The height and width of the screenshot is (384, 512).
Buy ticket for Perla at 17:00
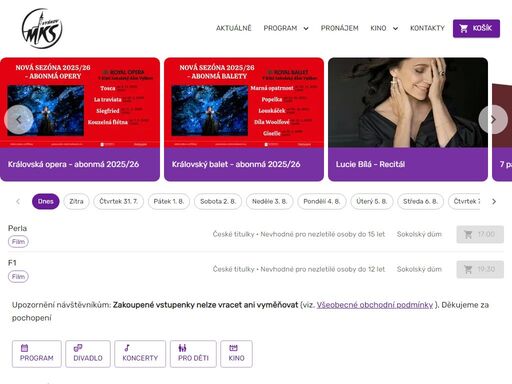pyautogui.click(x=480, y=234)
